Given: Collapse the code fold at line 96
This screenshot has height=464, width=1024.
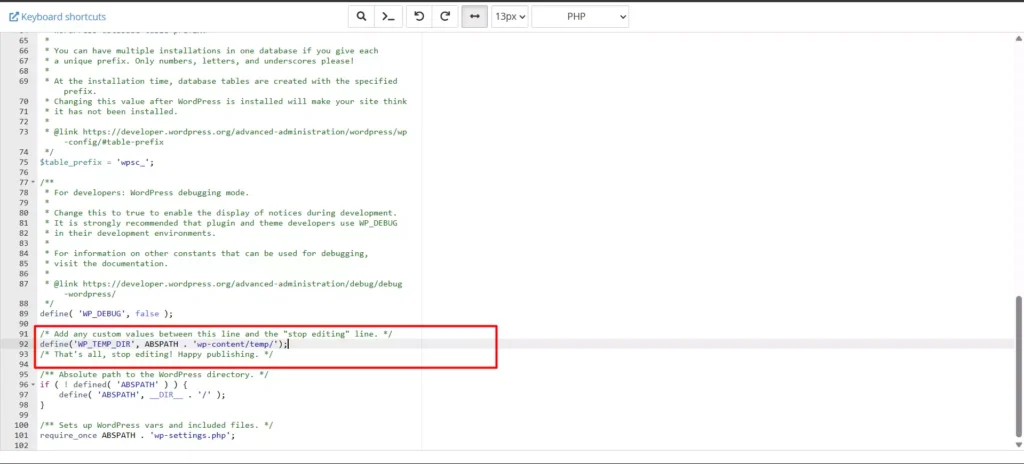Looking at the screenshot, I should click(33, 385).
